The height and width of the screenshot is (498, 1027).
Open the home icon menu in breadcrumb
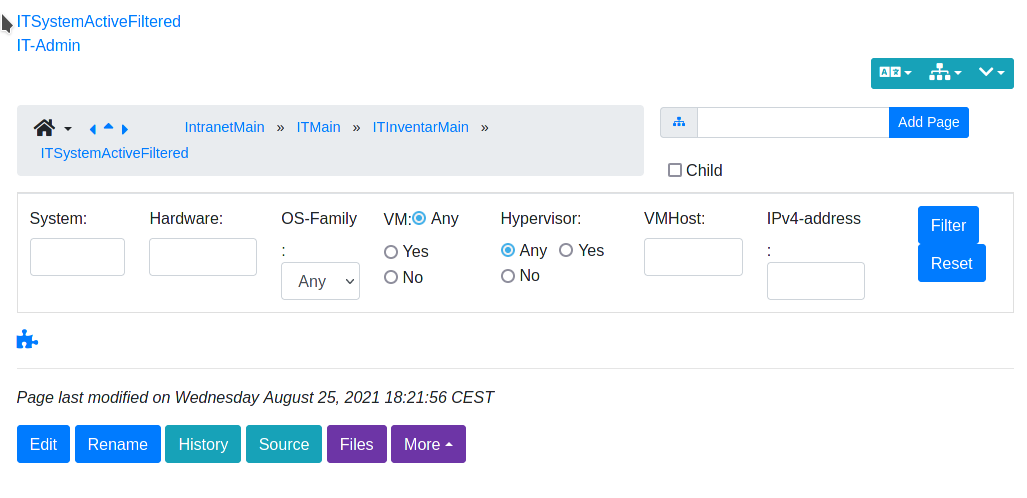tap(52, 128)
